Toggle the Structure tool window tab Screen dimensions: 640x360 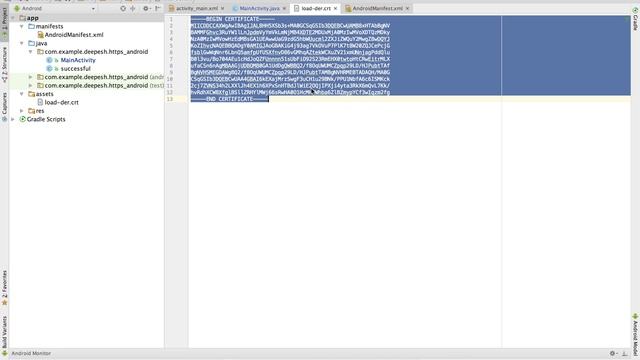click(x=4, y=64)
